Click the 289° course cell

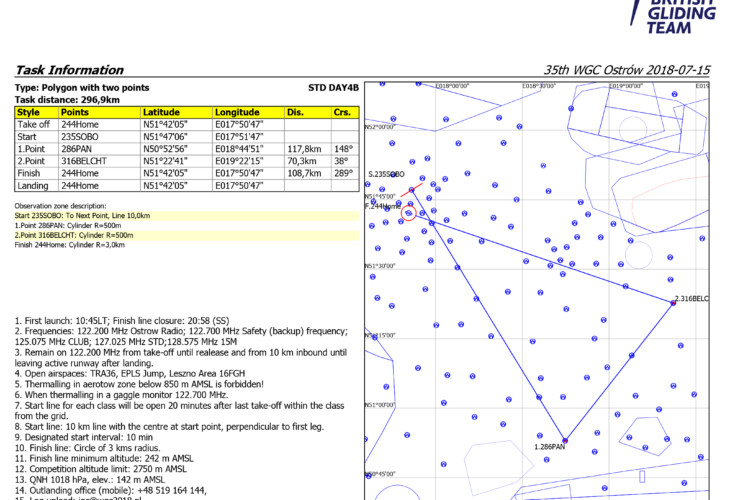click(x=344, y=173)
